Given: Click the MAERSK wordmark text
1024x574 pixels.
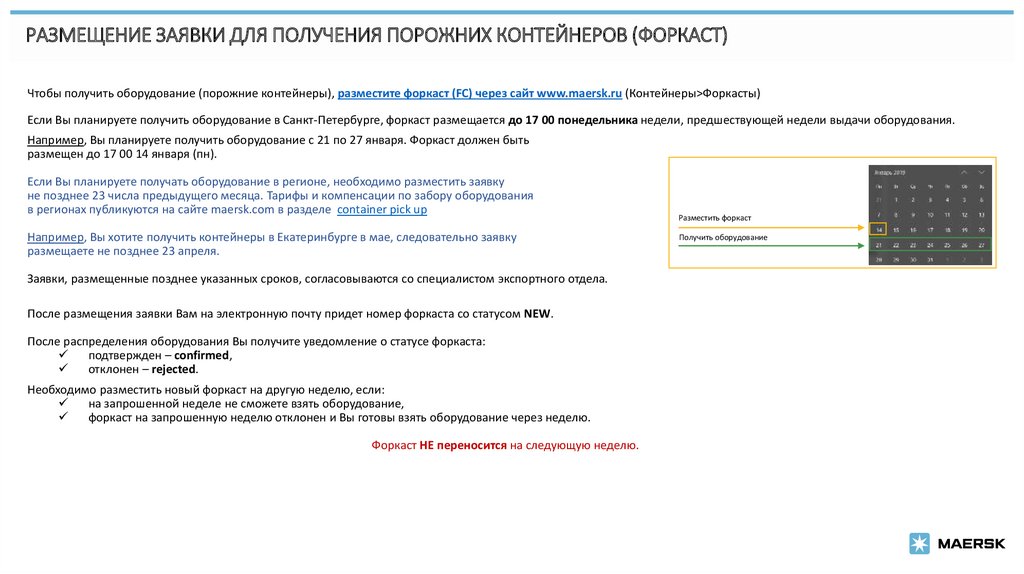Looking at the screenshot, I should pos(971,543).
